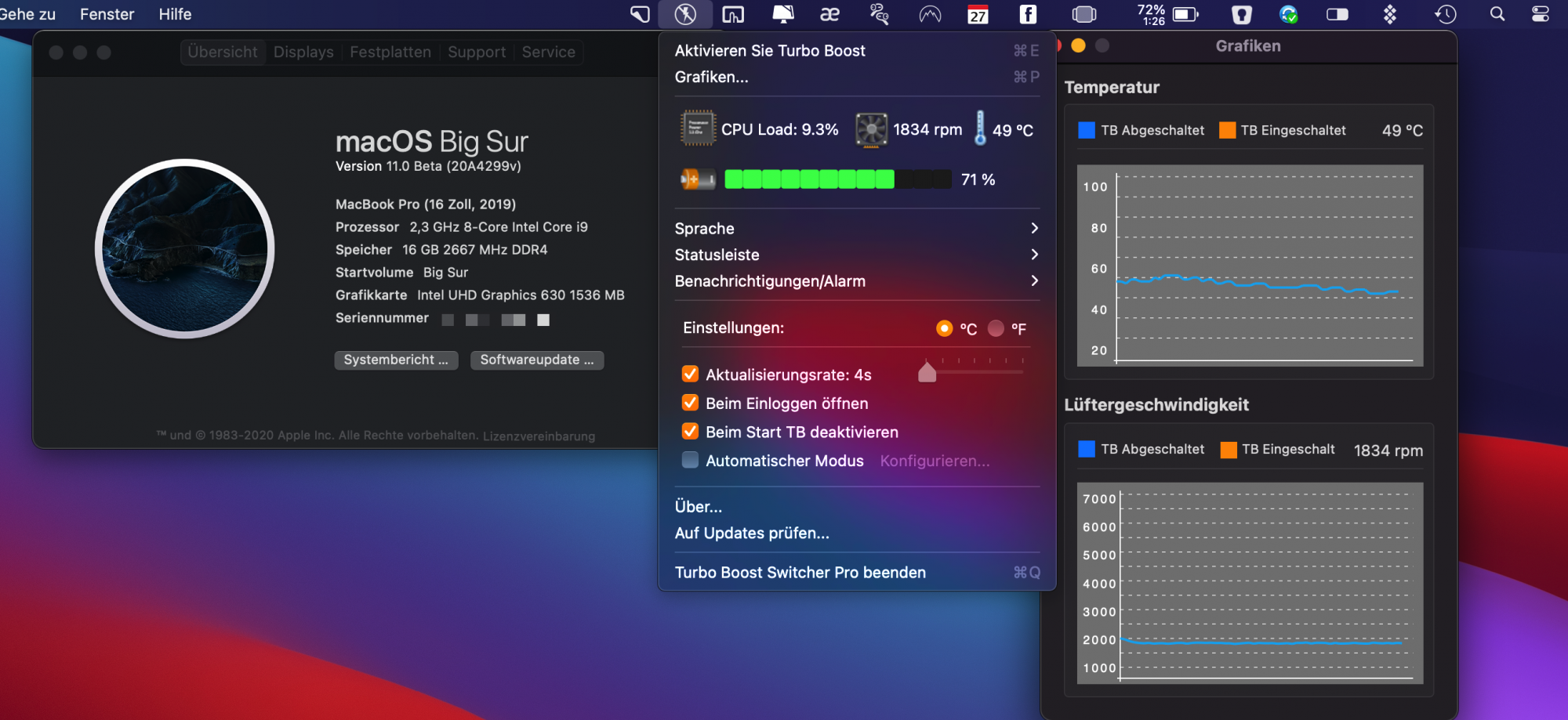This screenshot has width=1568, height=720.
Task: Select the °C temperature unit
Action: pyautogui.click(x=945, y=328)
